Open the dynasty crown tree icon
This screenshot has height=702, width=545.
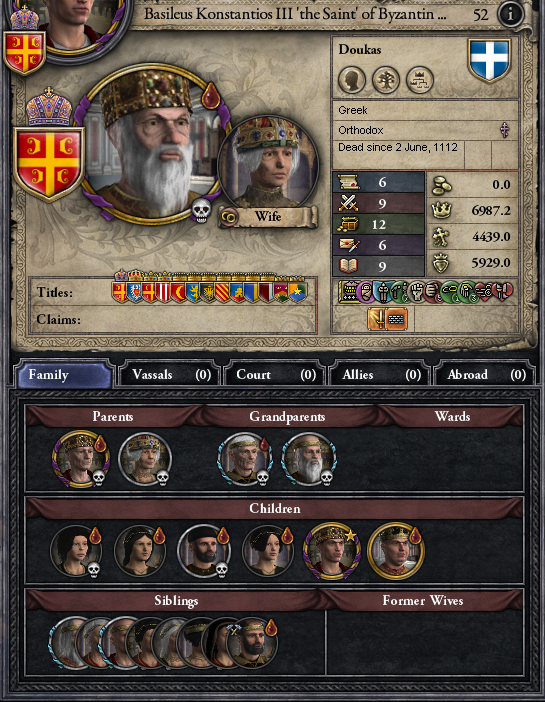pos(420,80)
